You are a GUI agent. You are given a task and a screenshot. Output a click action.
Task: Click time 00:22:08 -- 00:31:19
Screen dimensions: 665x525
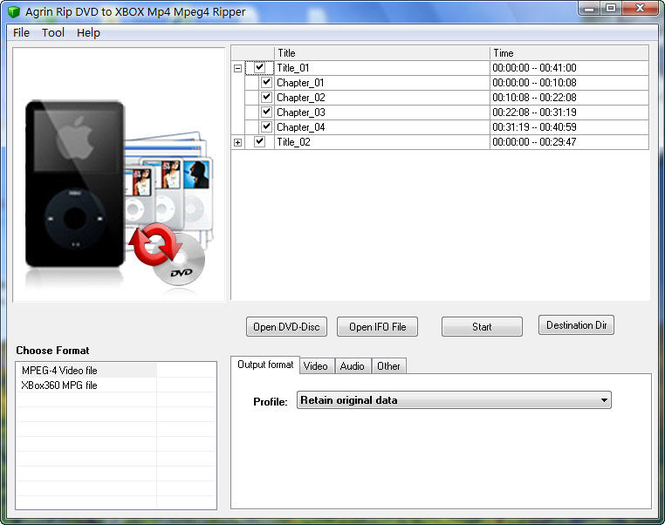pos(534,112)
